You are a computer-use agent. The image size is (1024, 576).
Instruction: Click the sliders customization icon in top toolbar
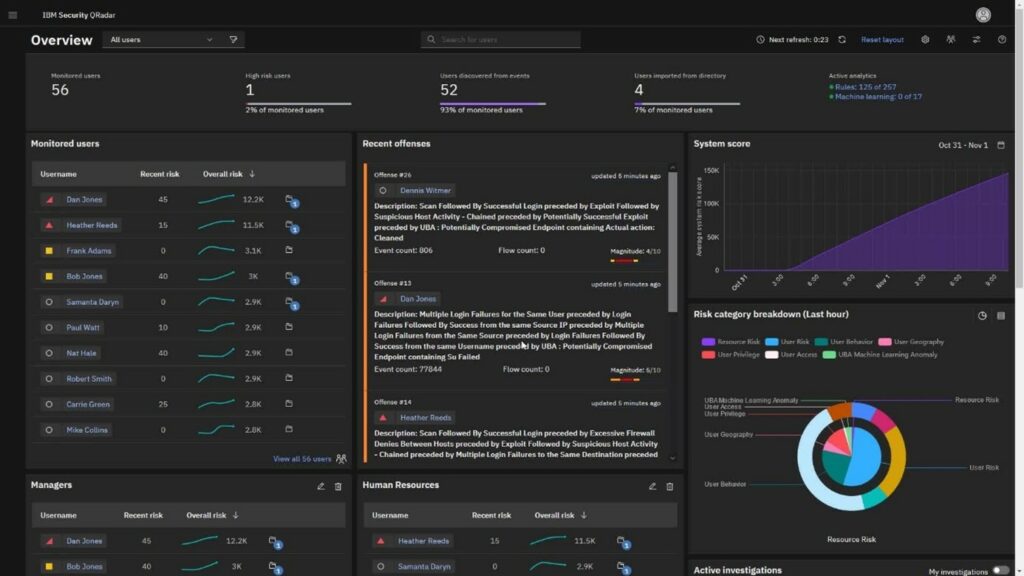pos(976,40)
